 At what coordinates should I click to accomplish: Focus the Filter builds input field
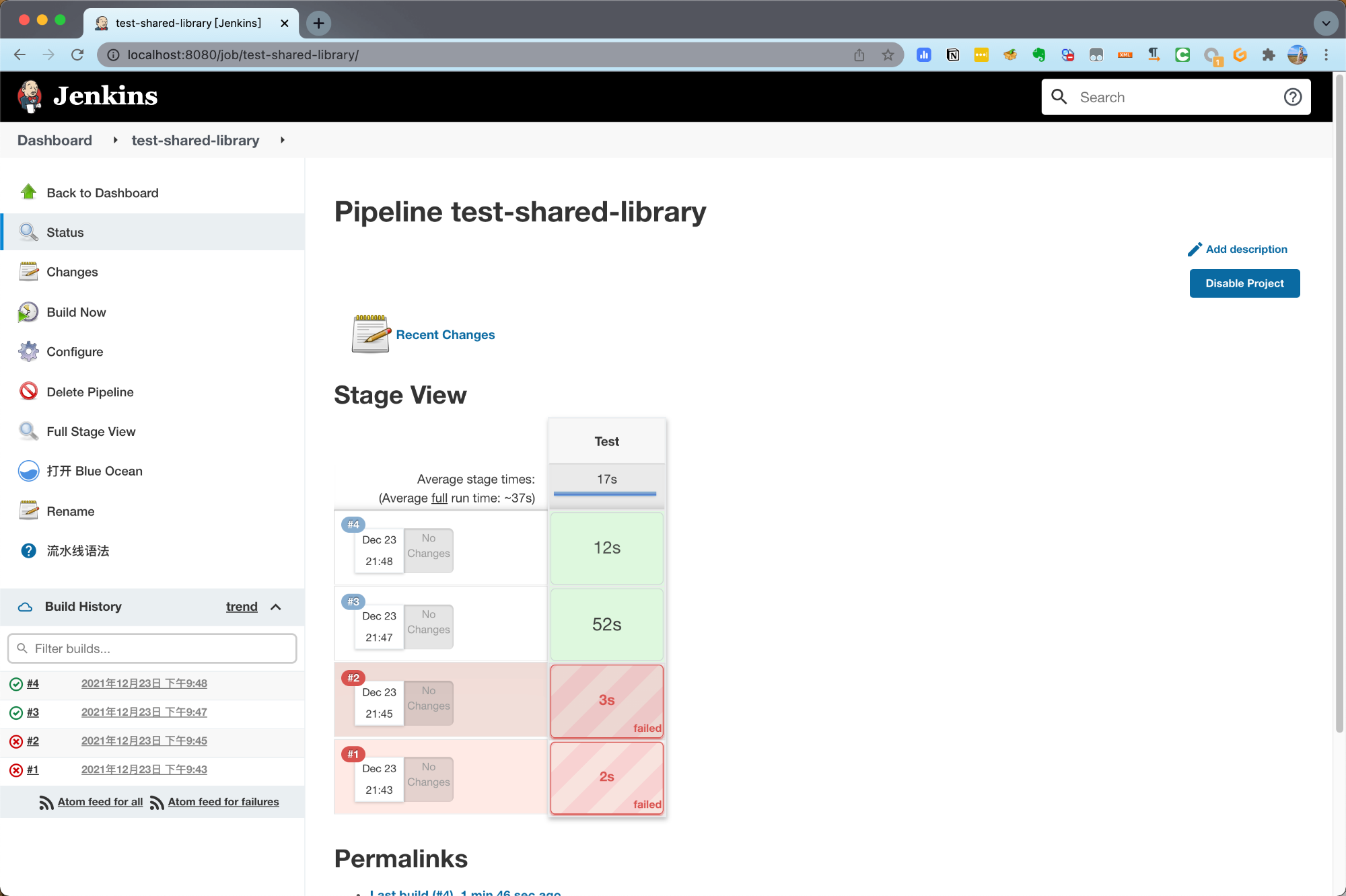click(152, 648)
